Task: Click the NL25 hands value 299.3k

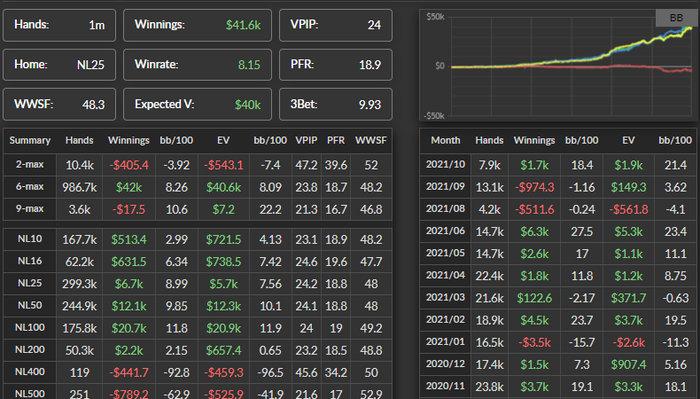Action: (x=79, y=284)
